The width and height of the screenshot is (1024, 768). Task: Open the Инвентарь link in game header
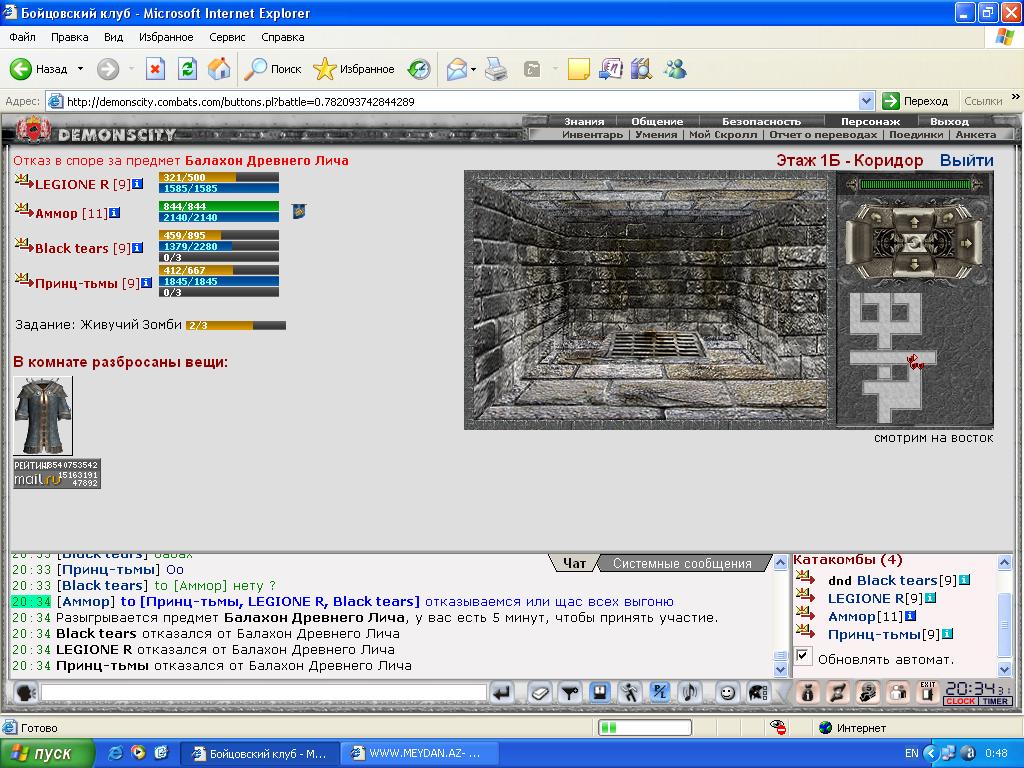(x=592, y=135)
